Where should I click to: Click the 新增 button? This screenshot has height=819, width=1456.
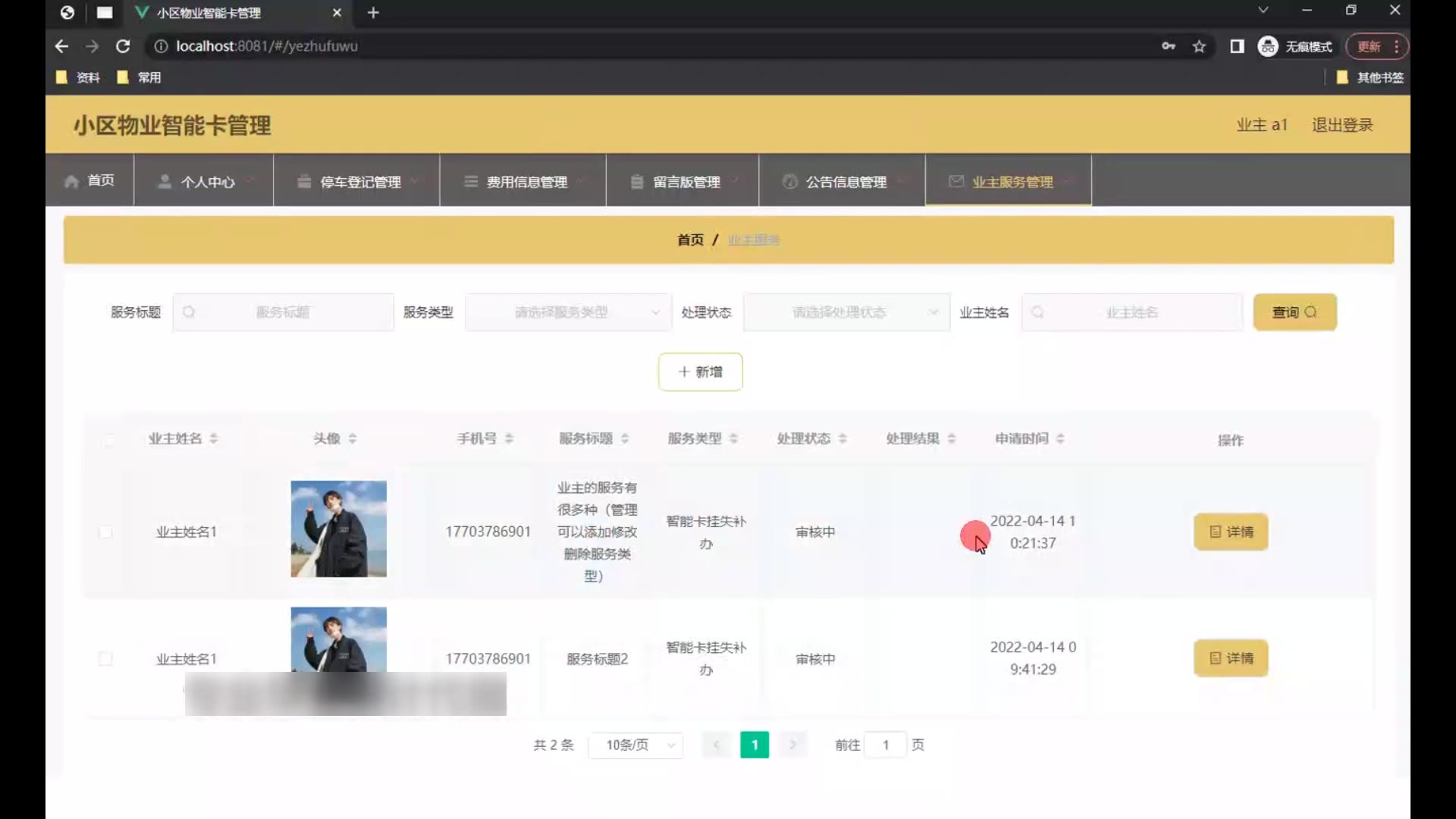[700, 372]
